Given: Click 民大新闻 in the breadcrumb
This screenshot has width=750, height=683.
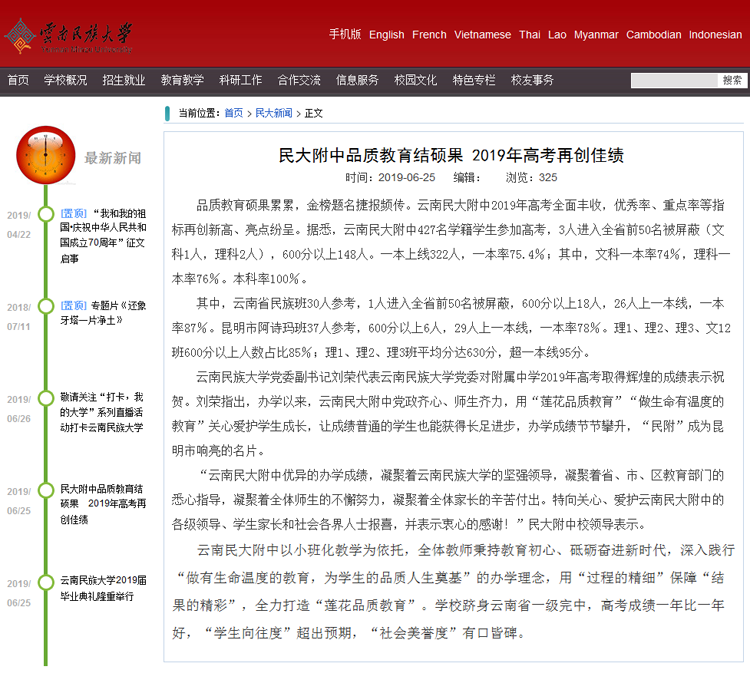Looking at the screenshot, I should pyautogui.click(x=274, y=113).
